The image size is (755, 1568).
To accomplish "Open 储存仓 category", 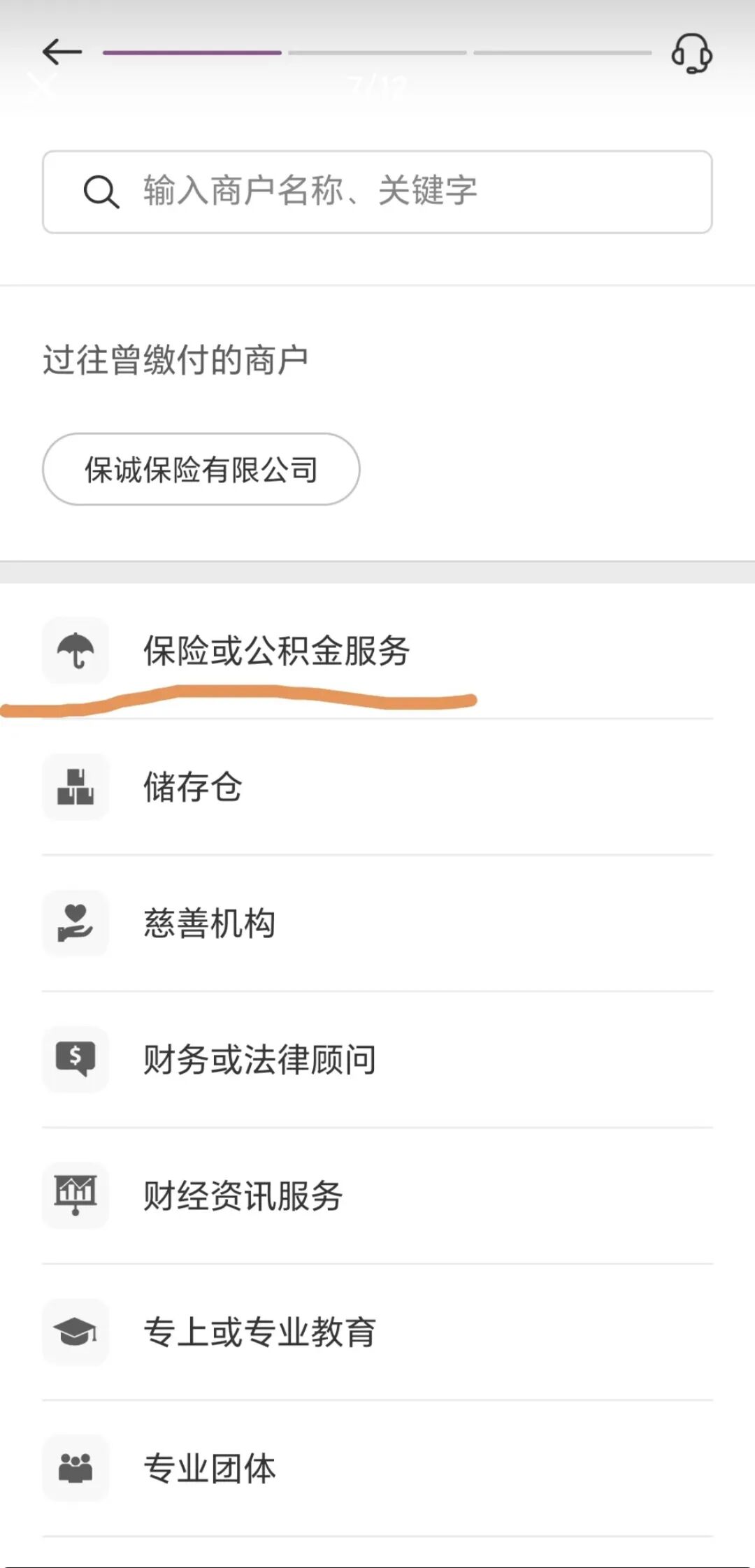I will click(x=193, y=787).
